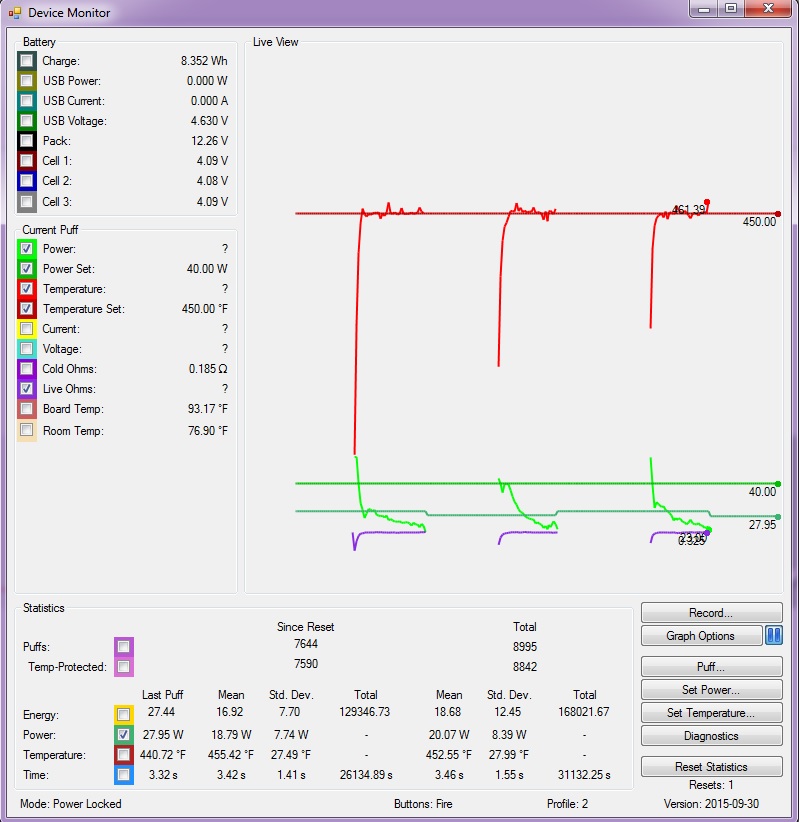Click the Cold Ohms value 0.185 Ω
Screen dimensions: 799x822
[208, 369]
